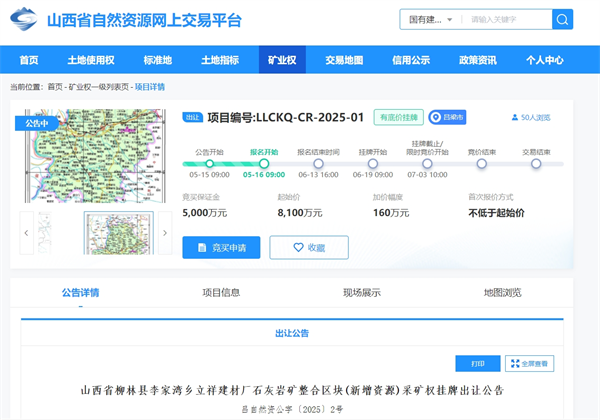Click the 全屏查看 fullscreen button
Image resolution: width=600 pixels, height=420 pixels.
point(529,364)
